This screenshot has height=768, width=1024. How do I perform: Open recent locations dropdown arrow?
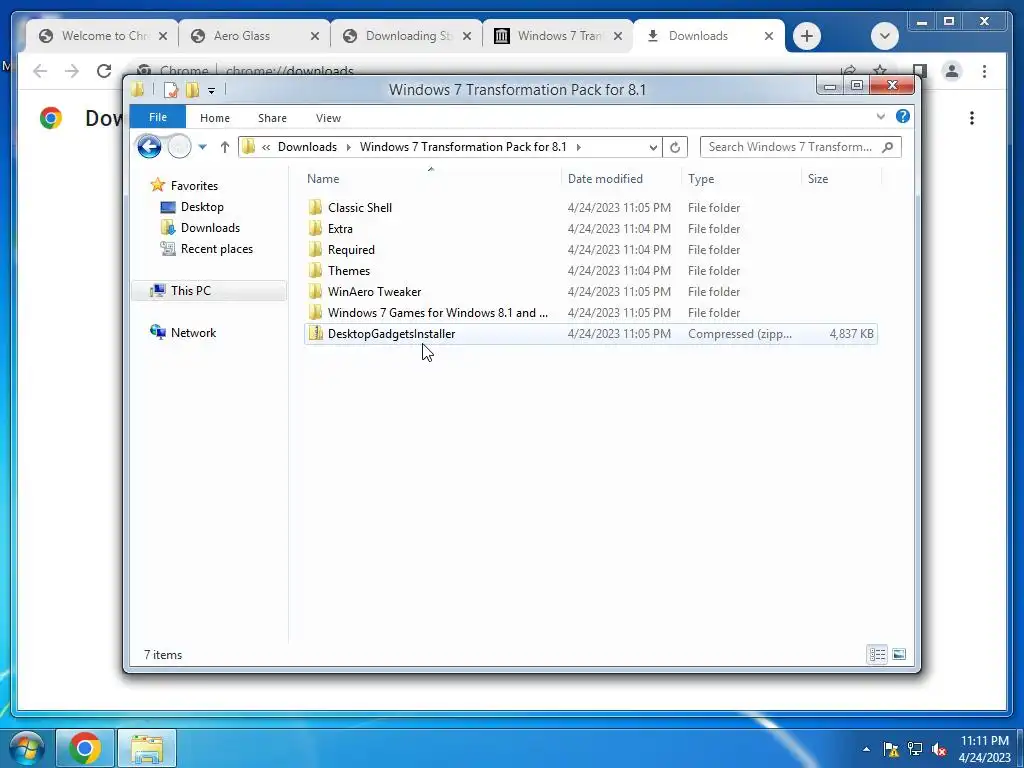(x=202, y=147)
